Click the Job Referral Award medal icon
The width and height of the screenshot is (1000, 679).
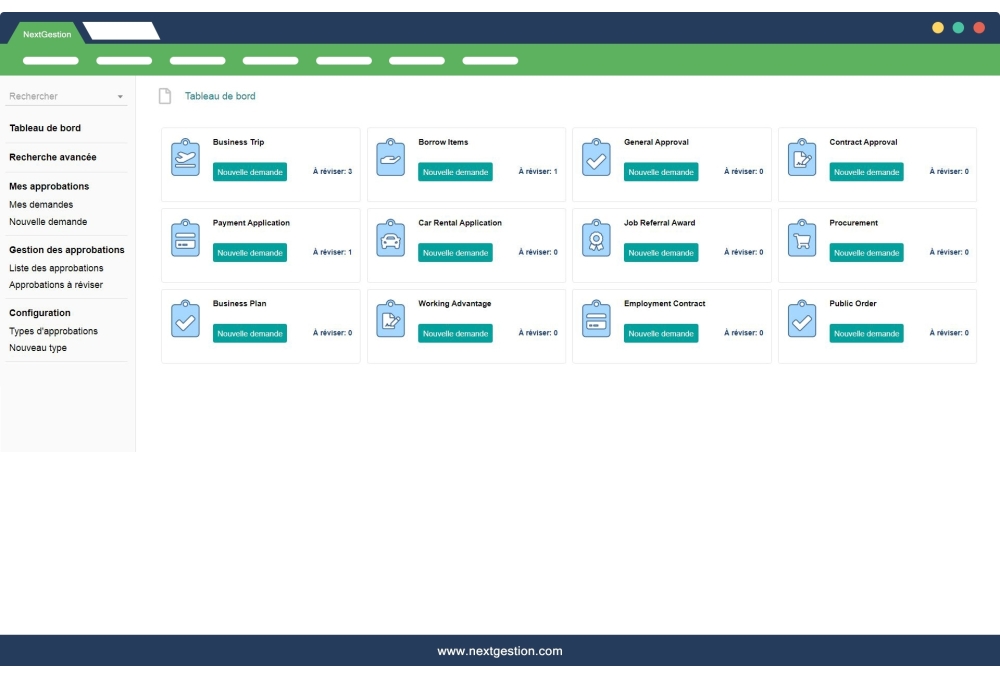[595, 238]
